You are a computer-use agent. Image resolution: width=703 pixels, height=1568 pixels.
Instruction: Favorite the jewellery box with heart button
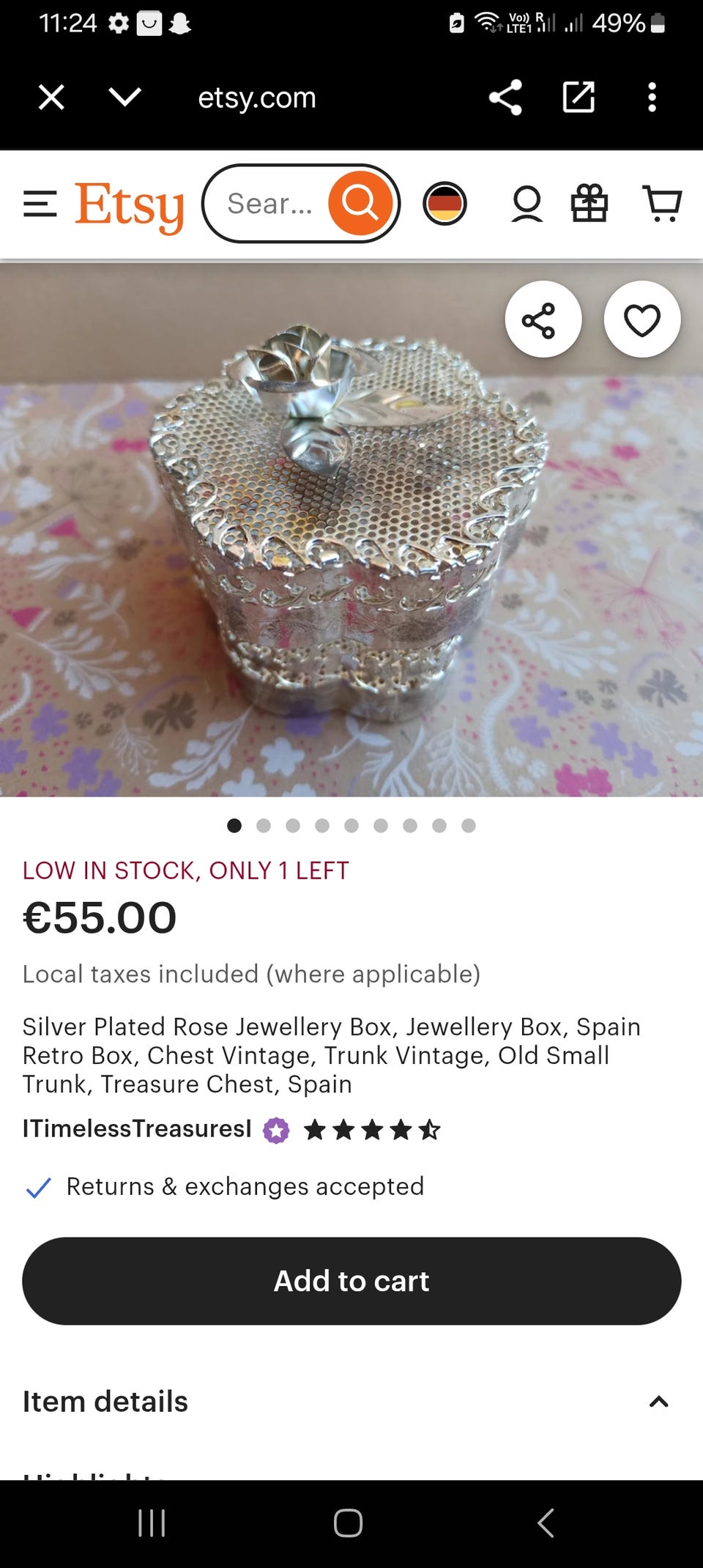click(642, 319)
